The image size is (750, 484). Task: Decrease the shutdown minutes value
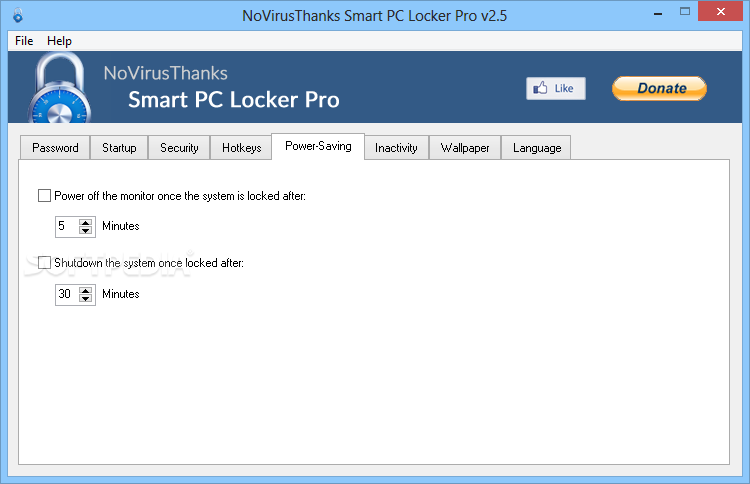(86, 298)
